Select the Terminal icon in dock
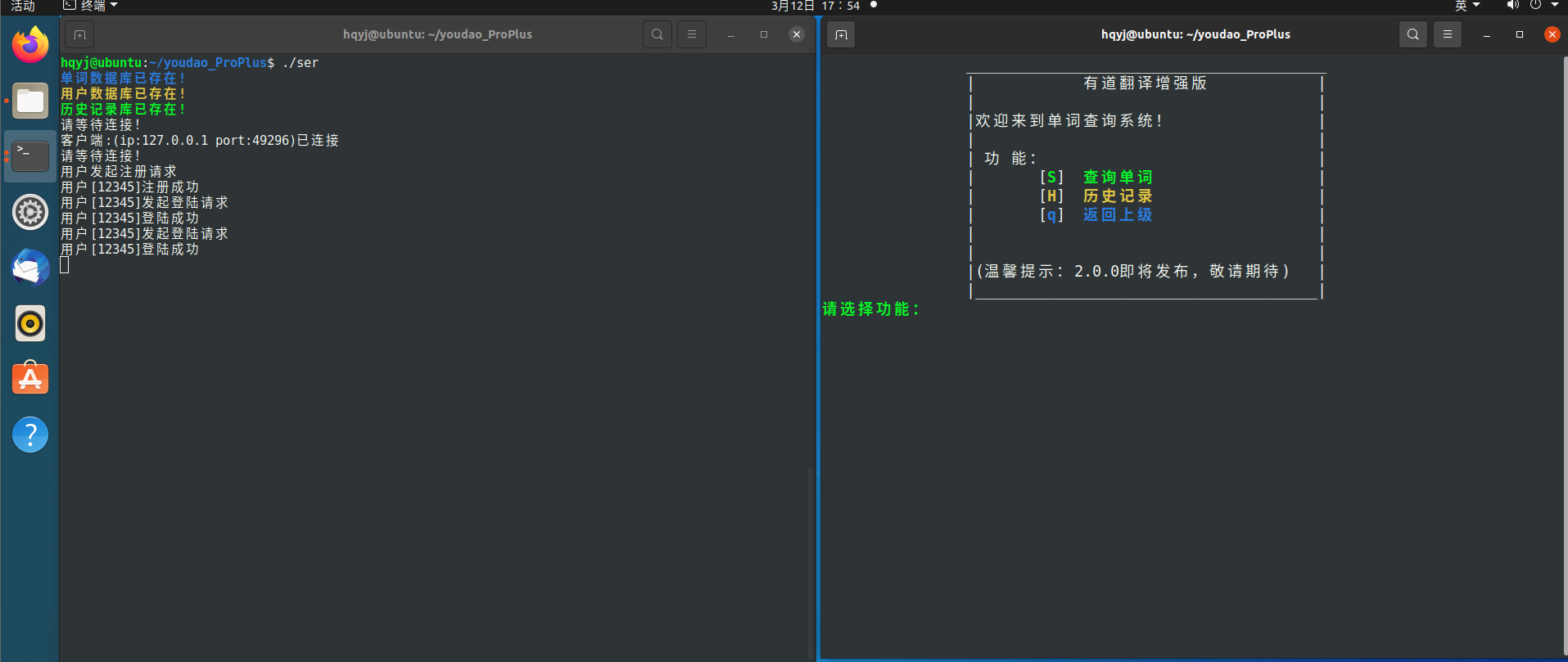The image size is (1568, 662). [x=30, y=155]
